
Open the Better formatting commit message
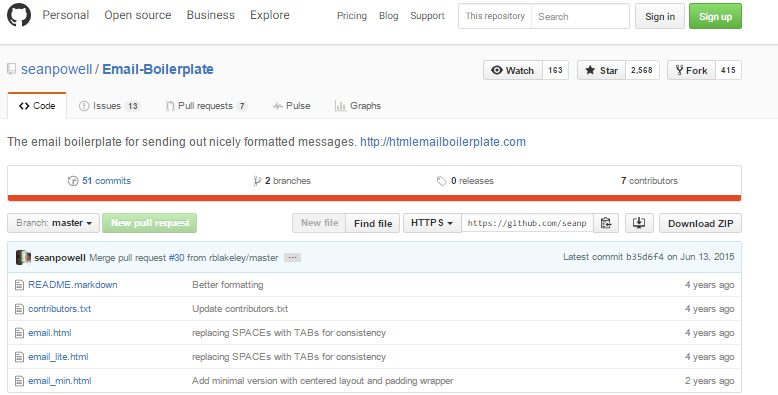click(228, 285)
